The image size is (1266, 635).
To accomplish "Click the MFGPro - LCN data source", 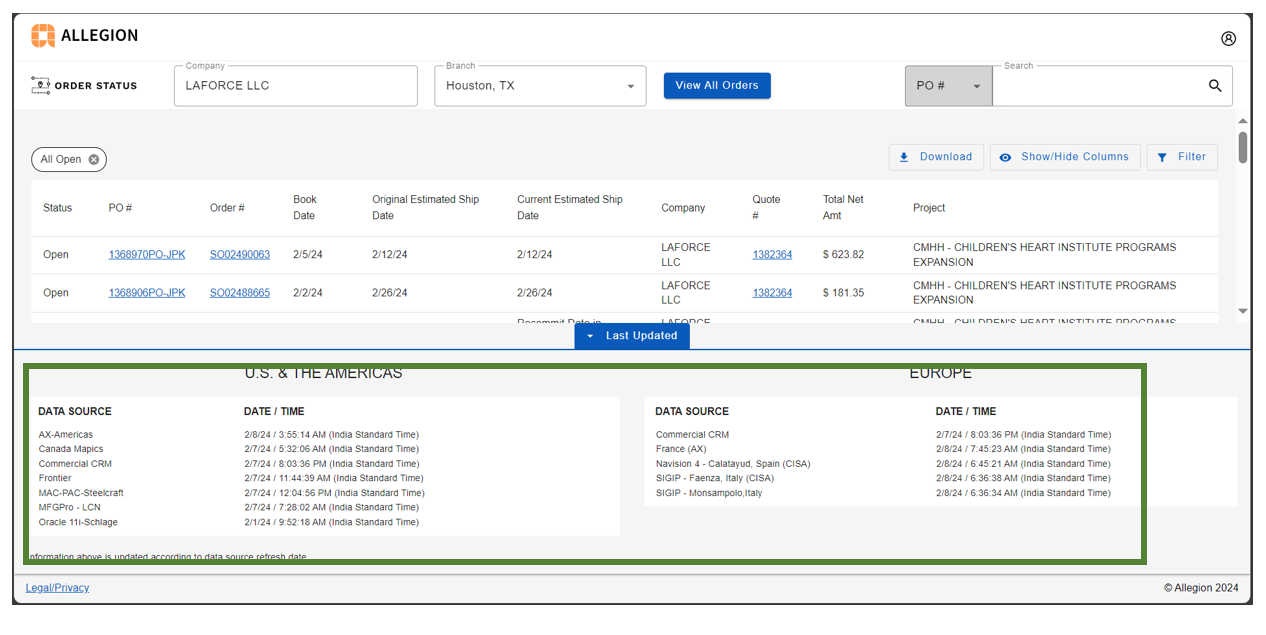I will pyautogui.click(x=68, y=507).
